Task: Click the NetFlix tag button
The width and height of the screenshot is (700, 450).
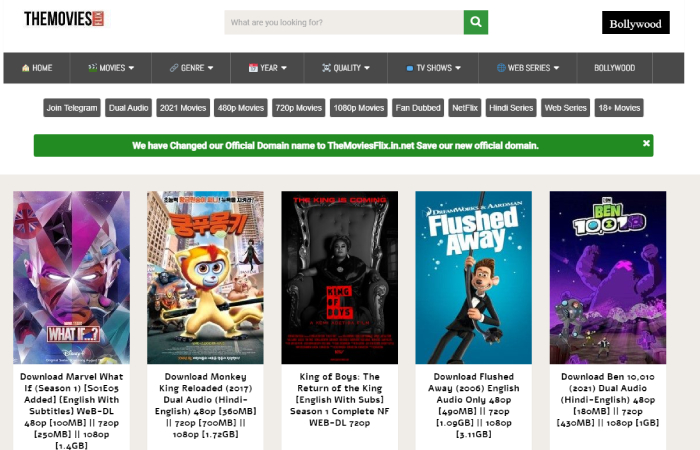Action: click(465, 108)
